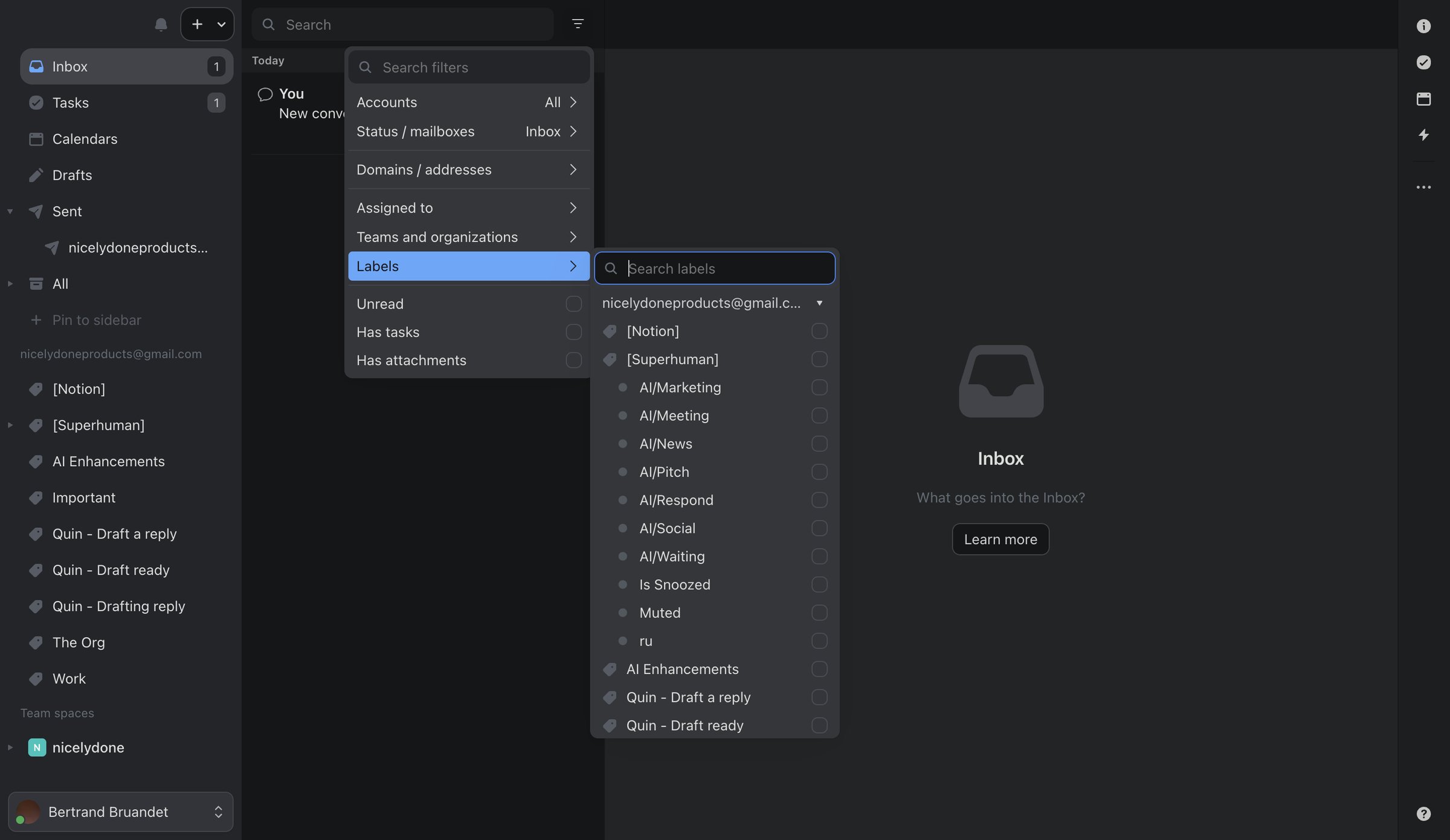Screen dimensions: 1450x840
Task: Open the nicelydone team space
Action: point(127,748)
